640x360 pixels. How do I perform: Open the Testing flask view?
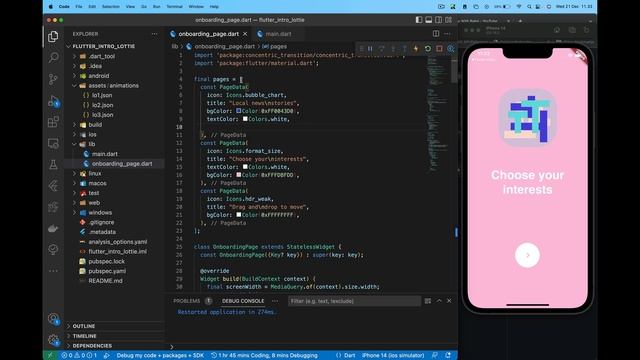click(x=53, y=164)
